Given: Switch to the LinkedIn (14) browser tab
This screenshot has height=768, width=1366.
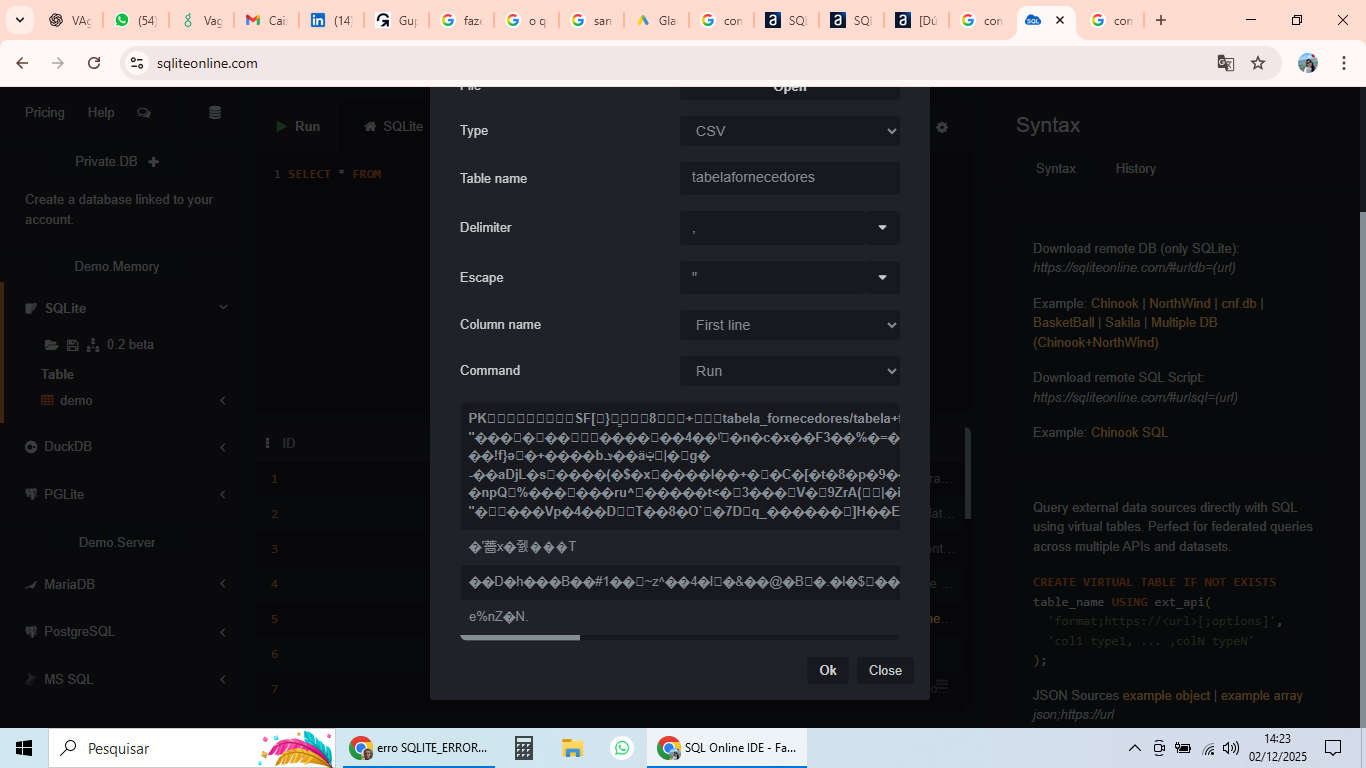Looking at the screenshot, I should [330, 20].
